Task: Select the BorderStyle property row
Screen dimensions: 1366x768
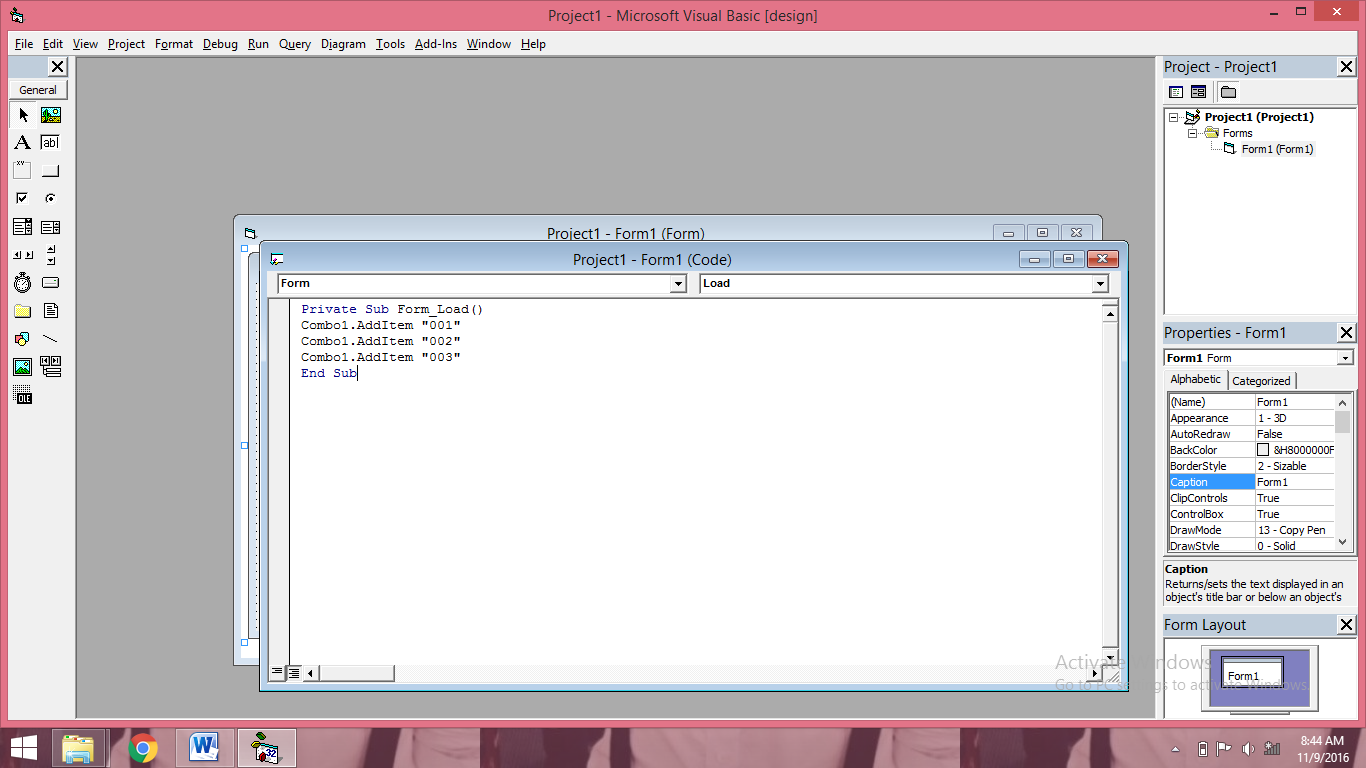Action: [1251, 466]
